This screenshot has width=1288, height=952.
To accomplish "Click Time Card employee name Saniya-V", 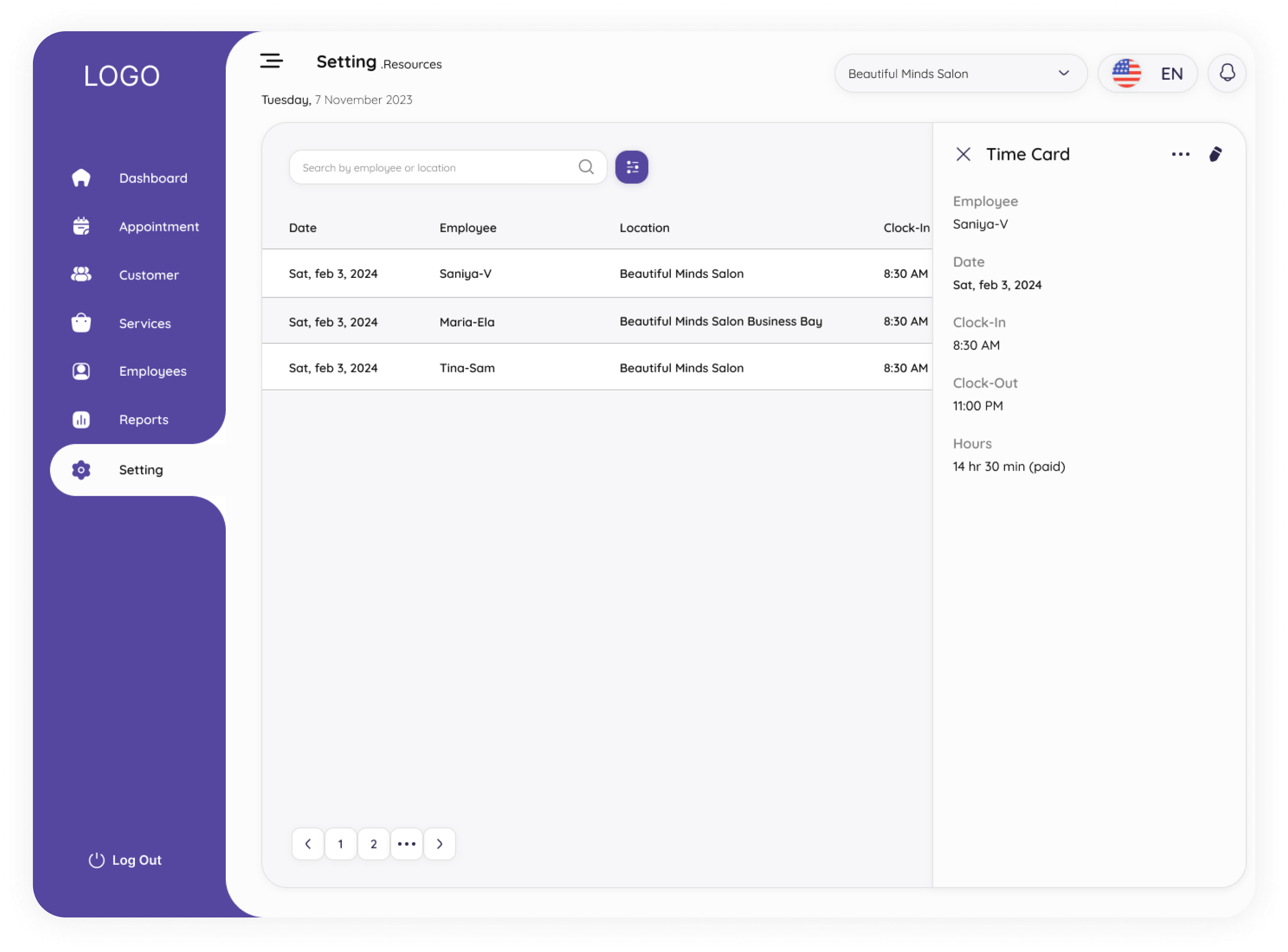I will tap(980, 224).
